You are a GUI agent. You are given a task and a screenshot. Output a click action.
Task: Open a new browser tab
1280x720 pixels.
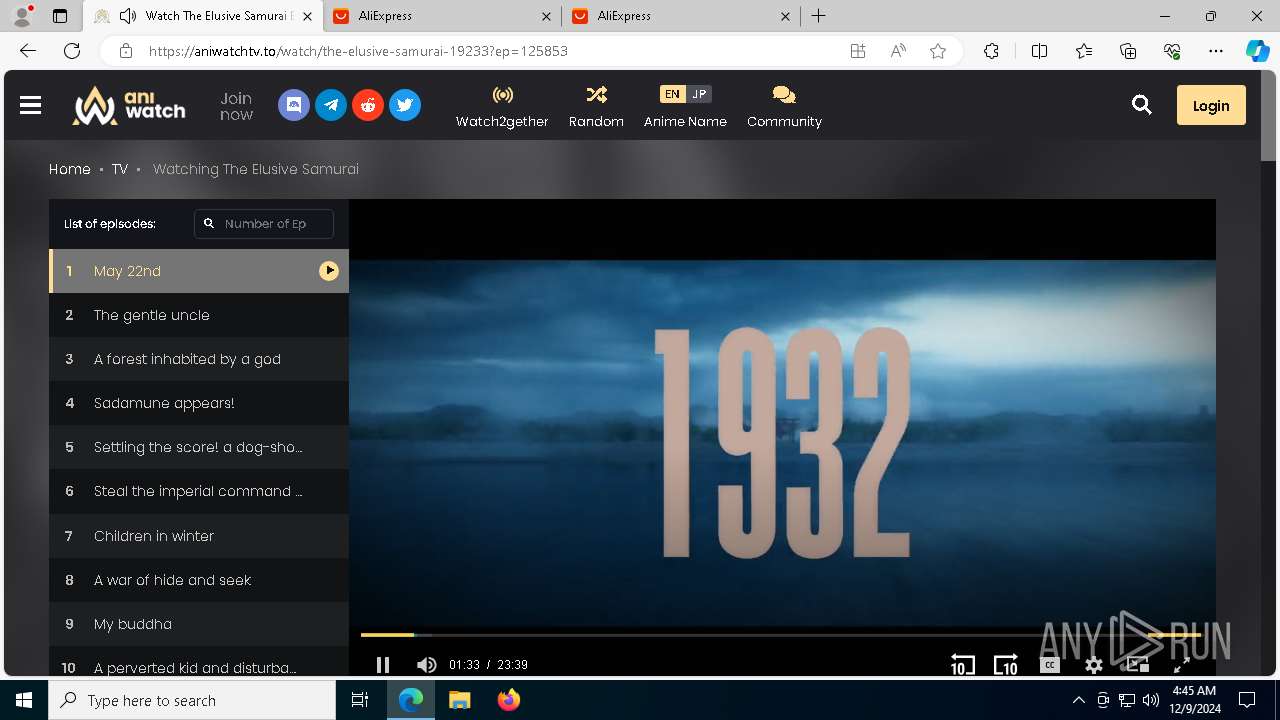(818, 16)
